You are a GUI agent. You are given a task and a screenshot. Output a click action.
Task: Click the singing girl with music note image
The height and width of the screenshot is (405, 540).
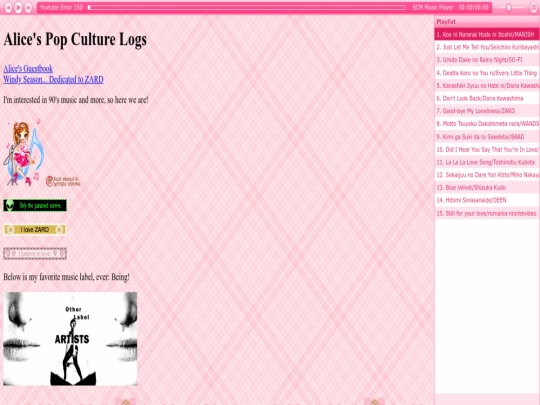tap(24, 153)
